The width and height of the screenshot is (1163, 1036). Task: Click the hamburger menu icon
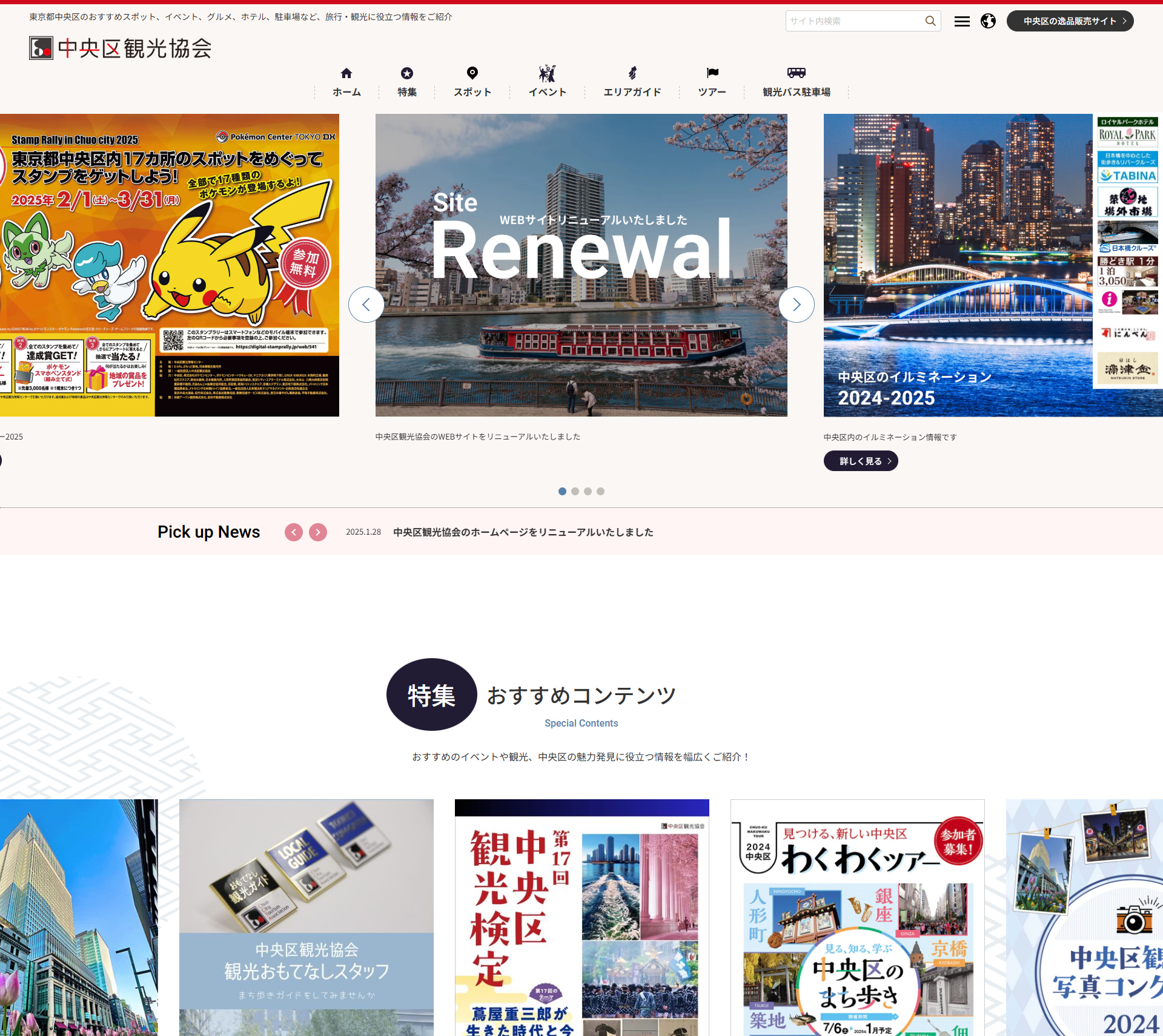point(960,21)
